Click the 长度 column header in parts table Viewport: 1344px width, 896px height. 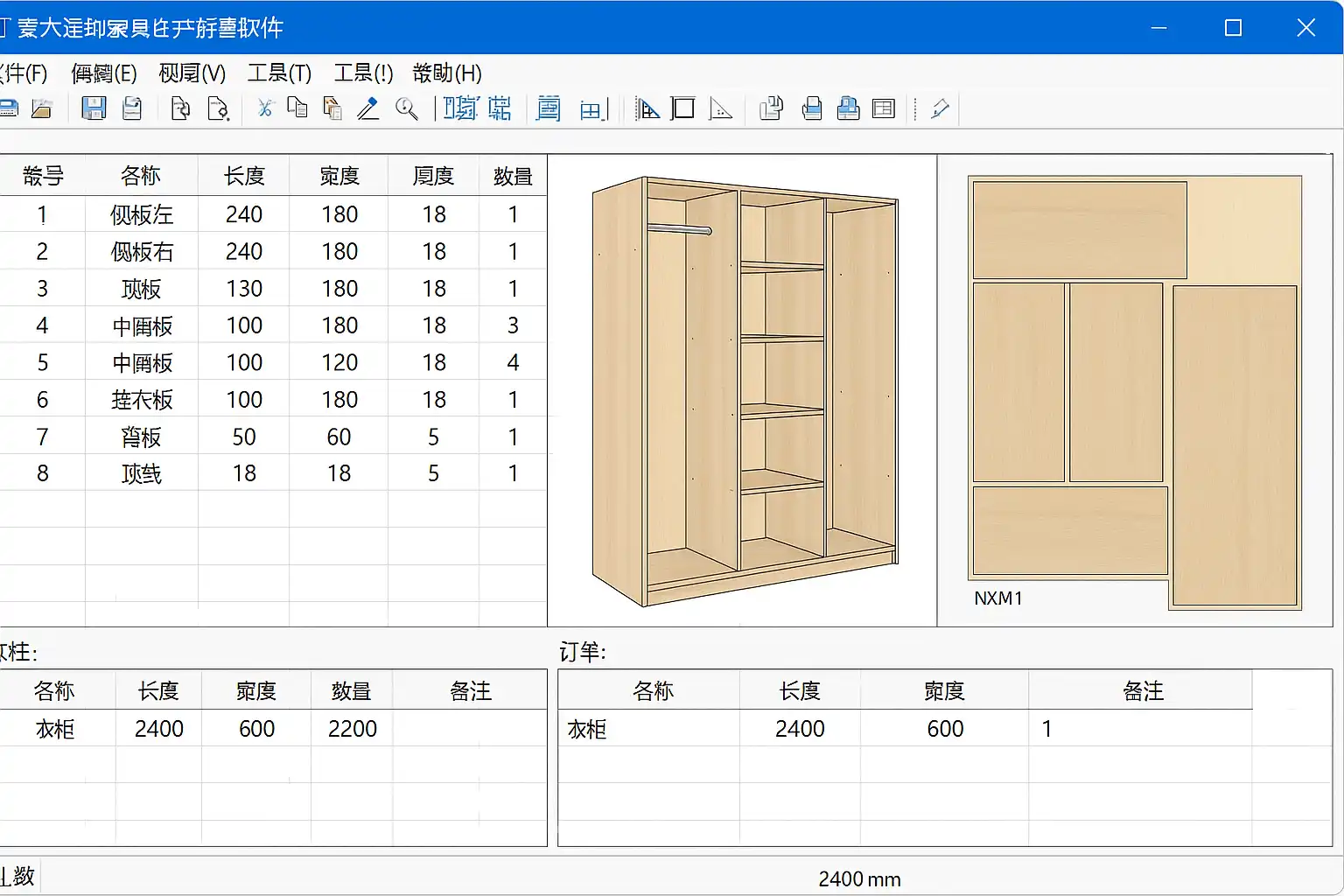[243, 176]
